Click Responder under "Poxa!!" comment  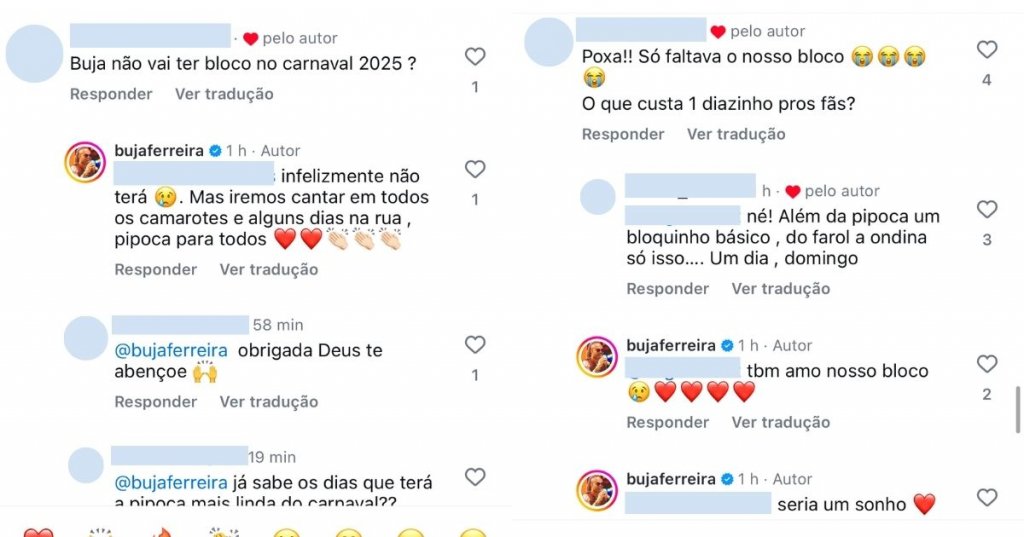pos(623,134)
